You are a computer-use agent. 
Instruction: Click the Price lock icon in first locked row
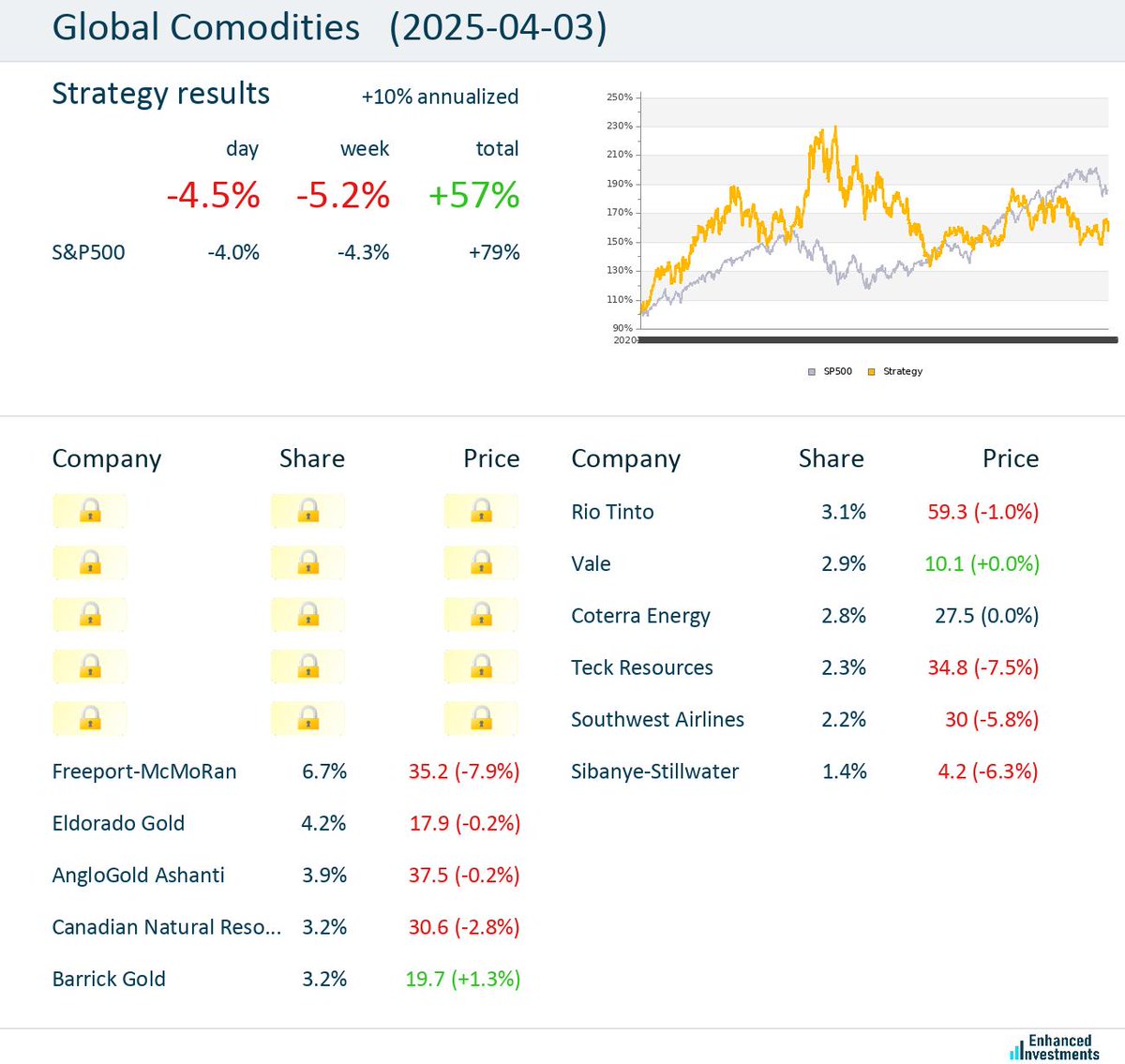pos(482,511)
